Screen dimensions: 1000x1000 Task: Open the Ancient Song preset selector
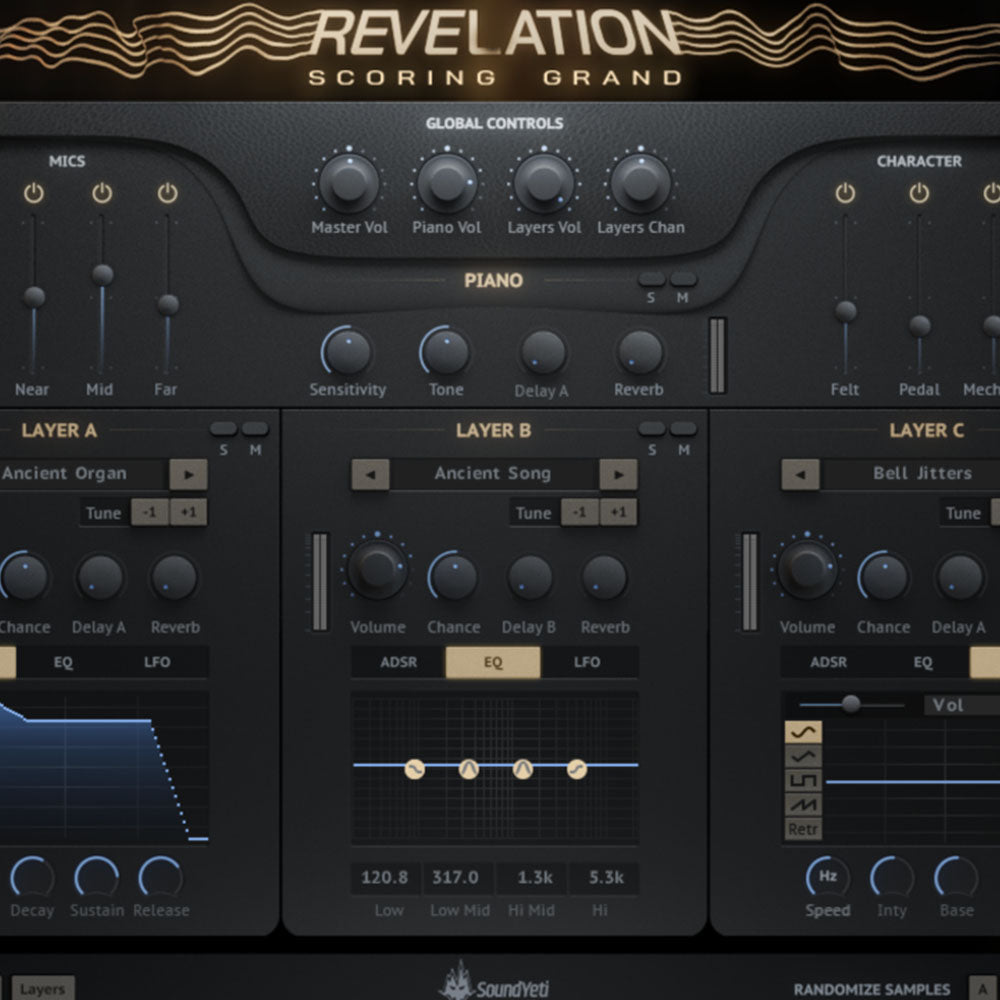coord(493,474)
